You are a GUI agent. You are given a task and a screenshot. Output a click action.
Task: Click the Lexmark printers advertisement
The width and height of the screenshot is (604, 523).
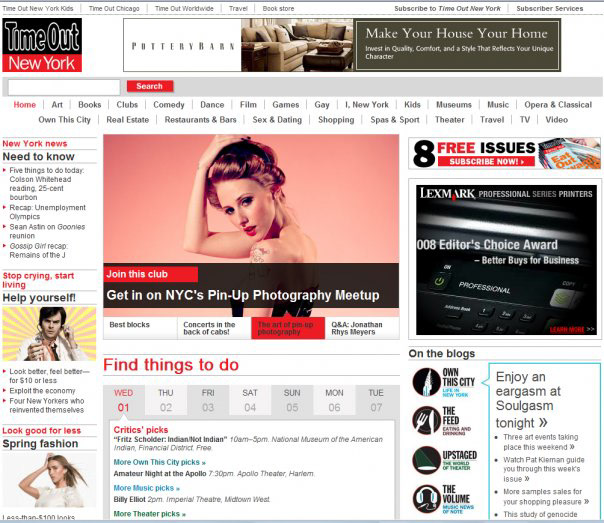pyautogui.click(x=506, y=260)
